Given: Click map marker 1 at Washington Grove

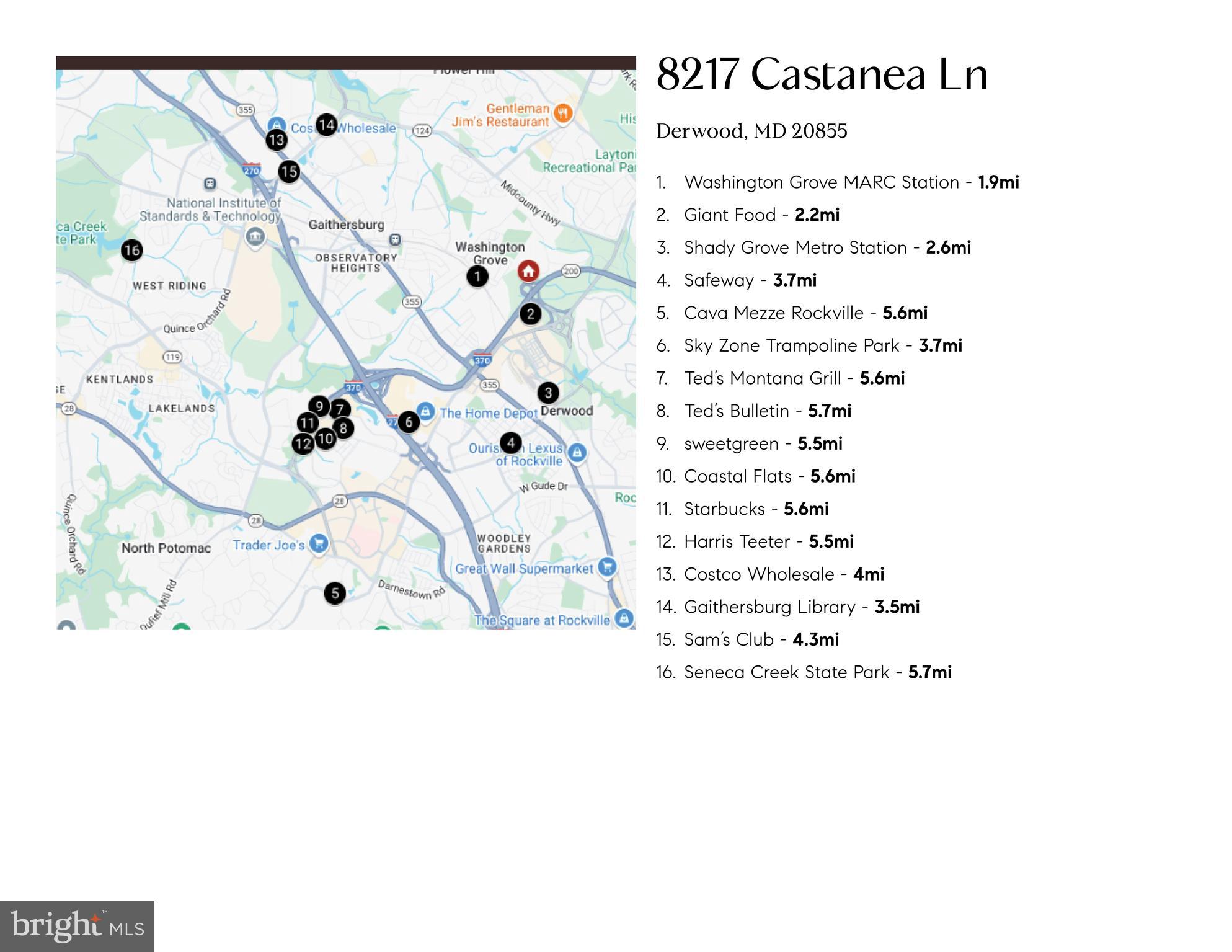Looking at the screenshot, I should point(477,276).
